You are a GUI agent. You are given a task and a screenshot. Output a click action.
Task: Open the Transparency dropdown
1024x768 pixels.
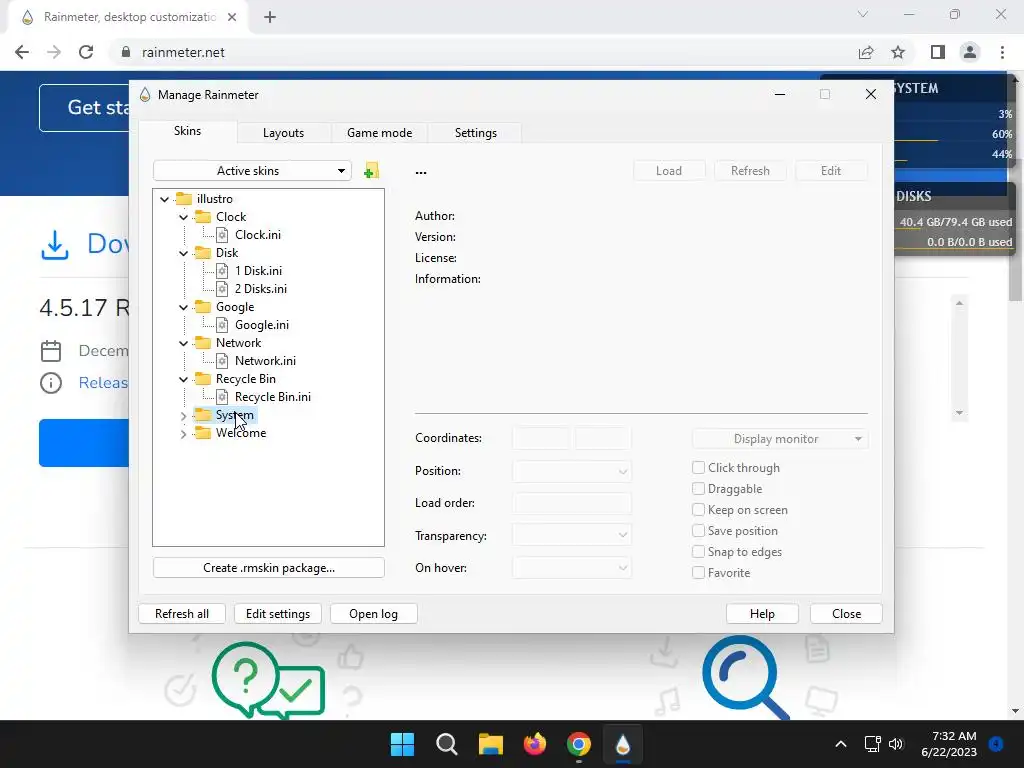pos(571,536)
